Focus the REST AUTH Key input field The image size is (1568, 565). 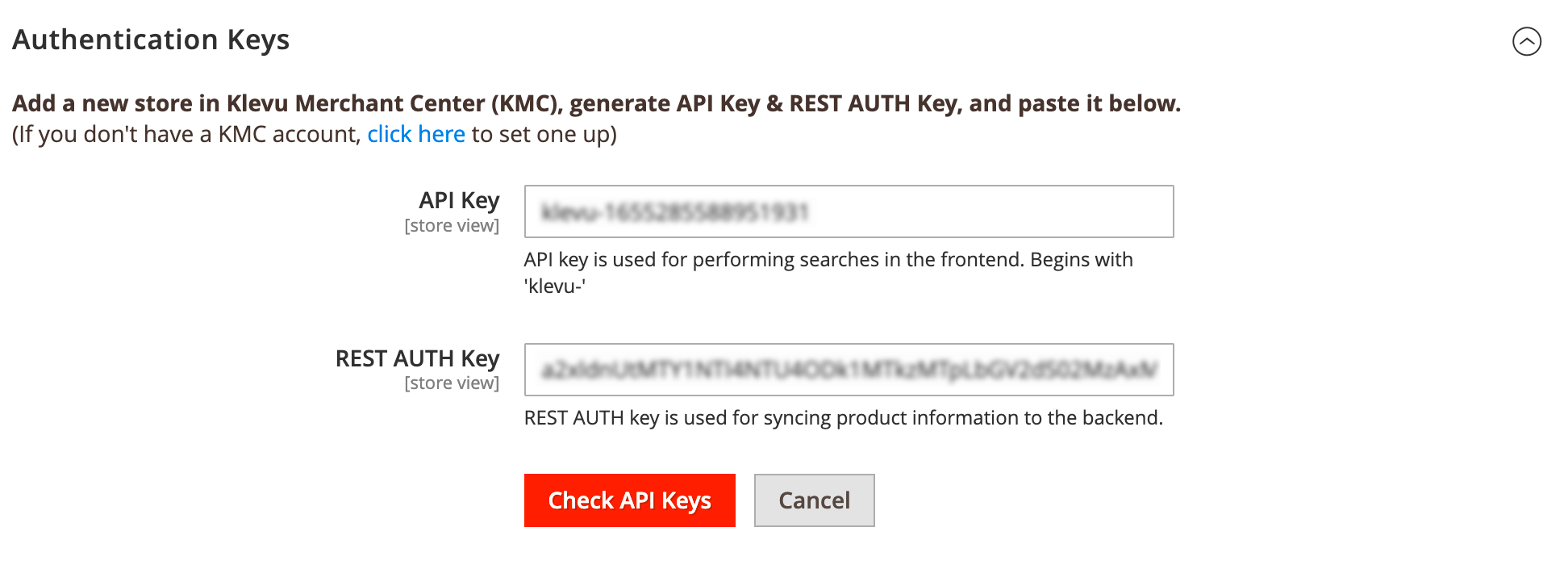click(x=849, y=370)
